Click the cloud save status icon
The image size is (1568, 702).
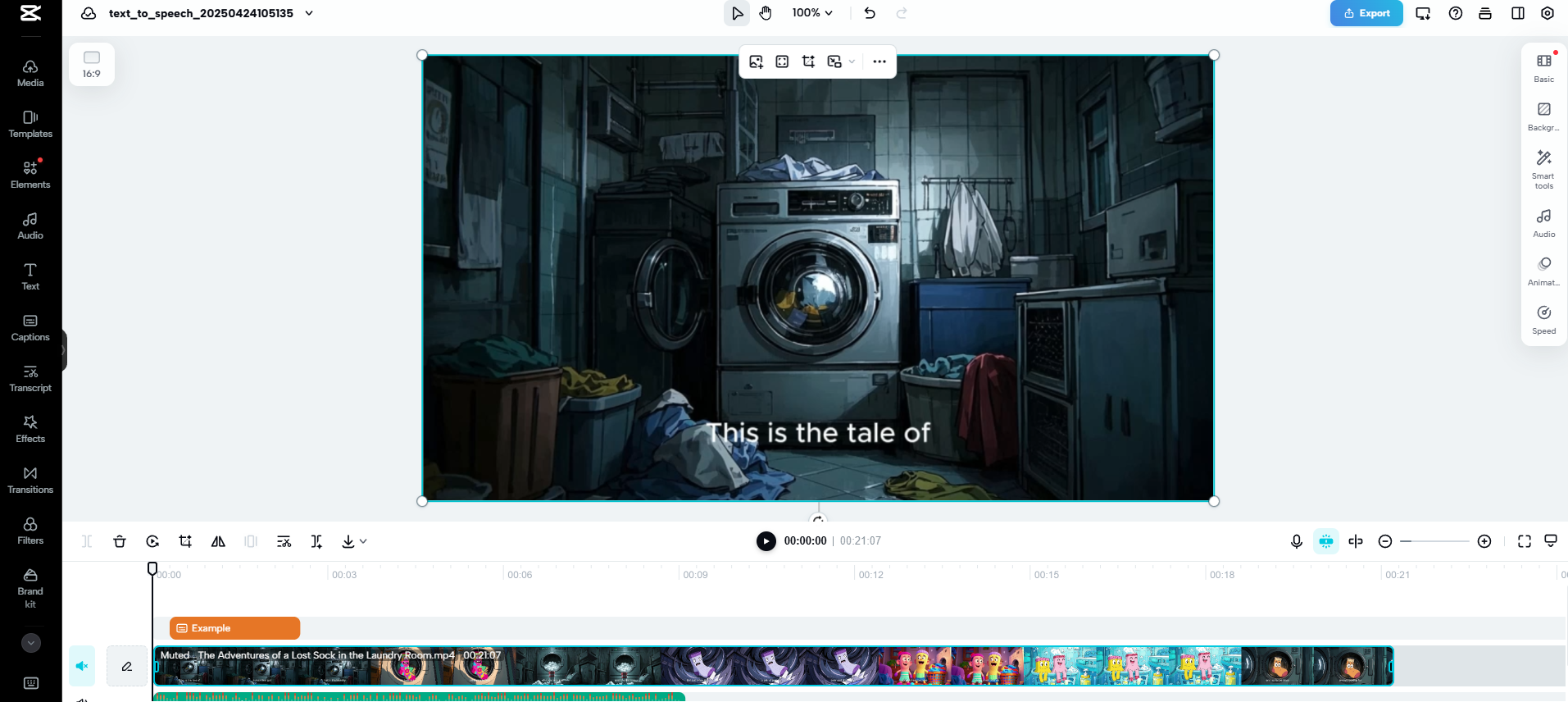coord(89,13)
